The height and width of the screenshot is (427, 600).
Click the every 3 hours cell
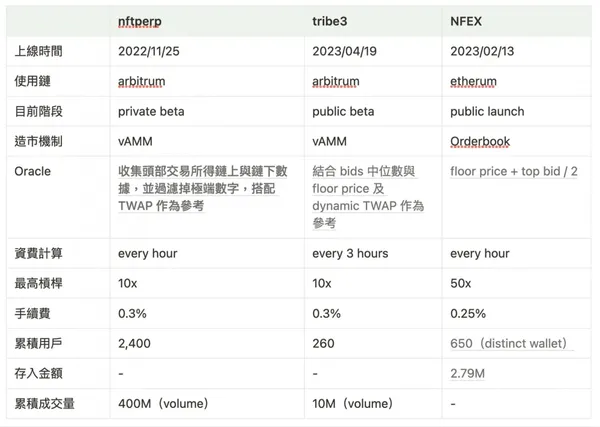(350, 254)
